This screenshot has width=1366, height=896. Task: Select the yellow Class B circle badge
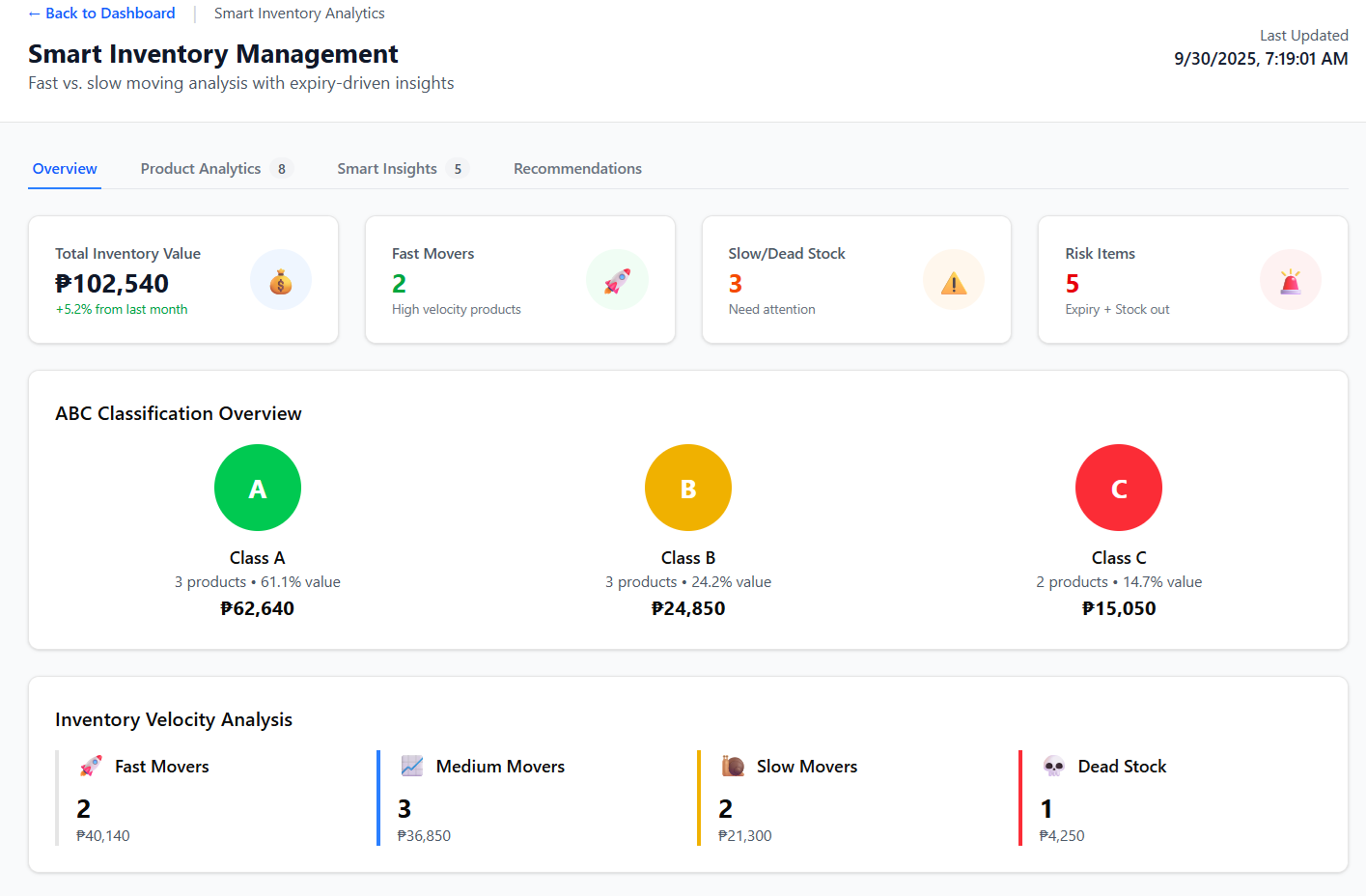pyautogui.click(x=687, y=488)
